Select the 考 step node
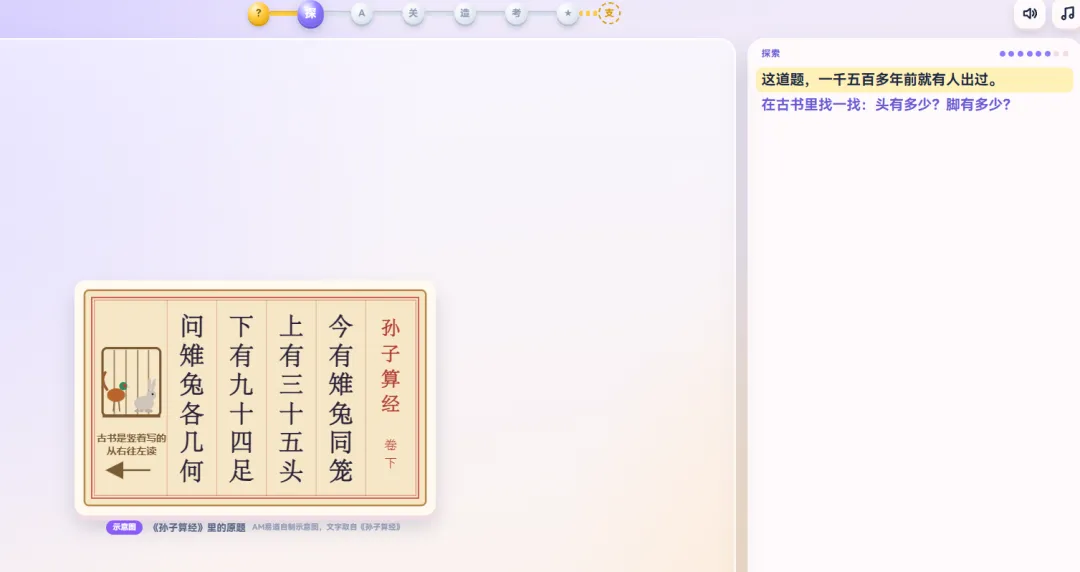The image size is (1080, 572). point(516,13)
